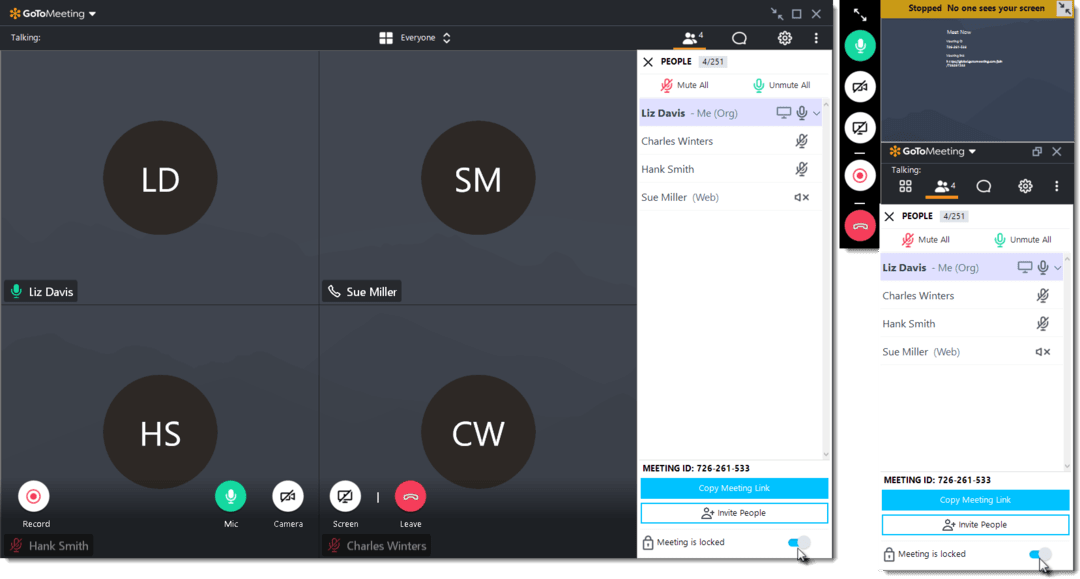Open the chat bubble panel

(739, 37)
